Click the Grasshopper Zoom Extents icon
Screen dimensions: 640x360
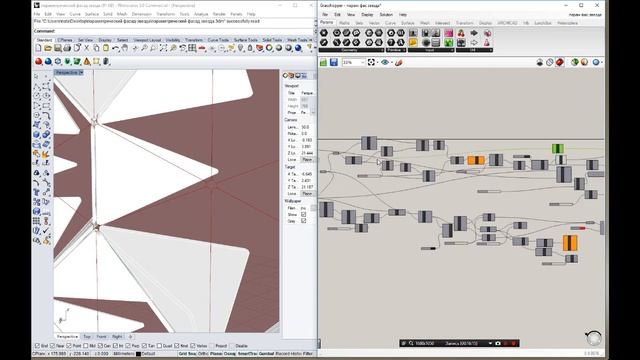click(x=371, y=62)
